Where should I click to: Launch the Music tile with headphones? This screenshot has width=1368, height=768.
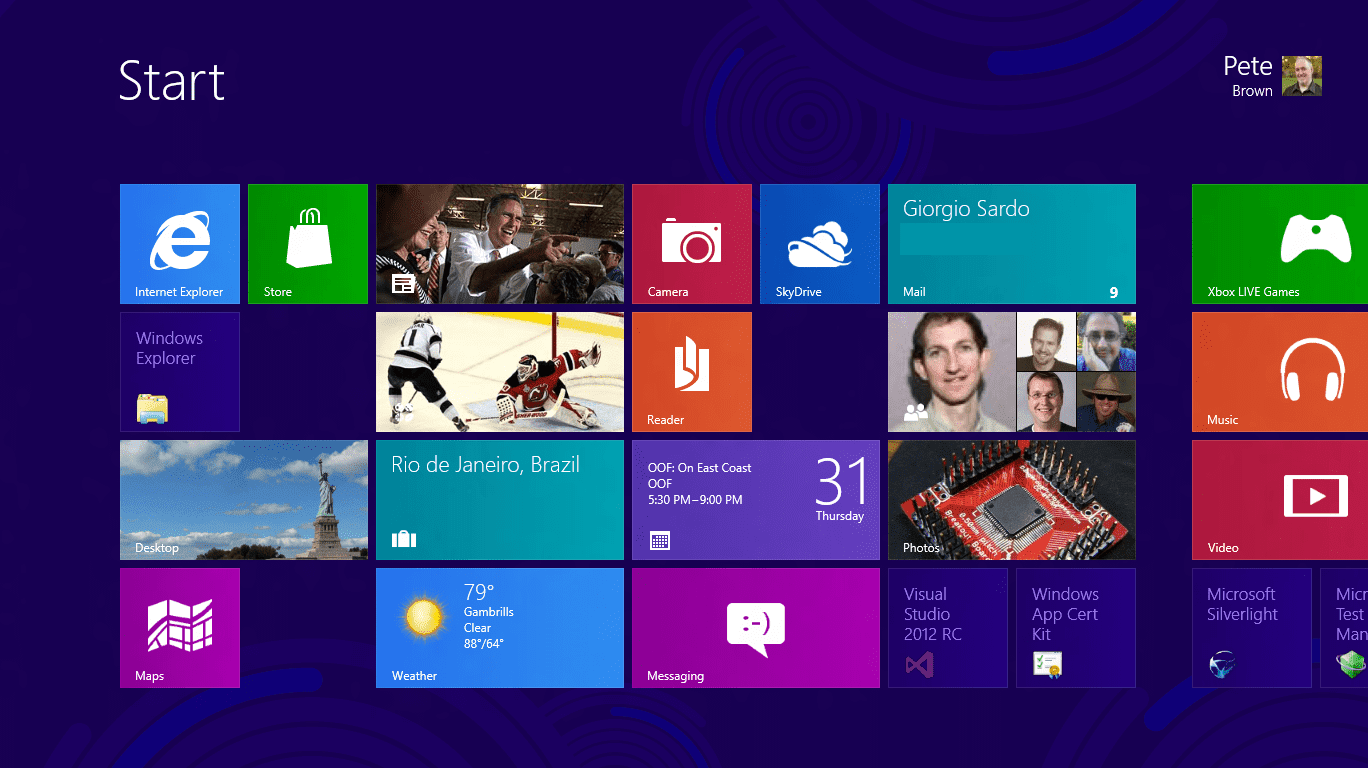1280,372
